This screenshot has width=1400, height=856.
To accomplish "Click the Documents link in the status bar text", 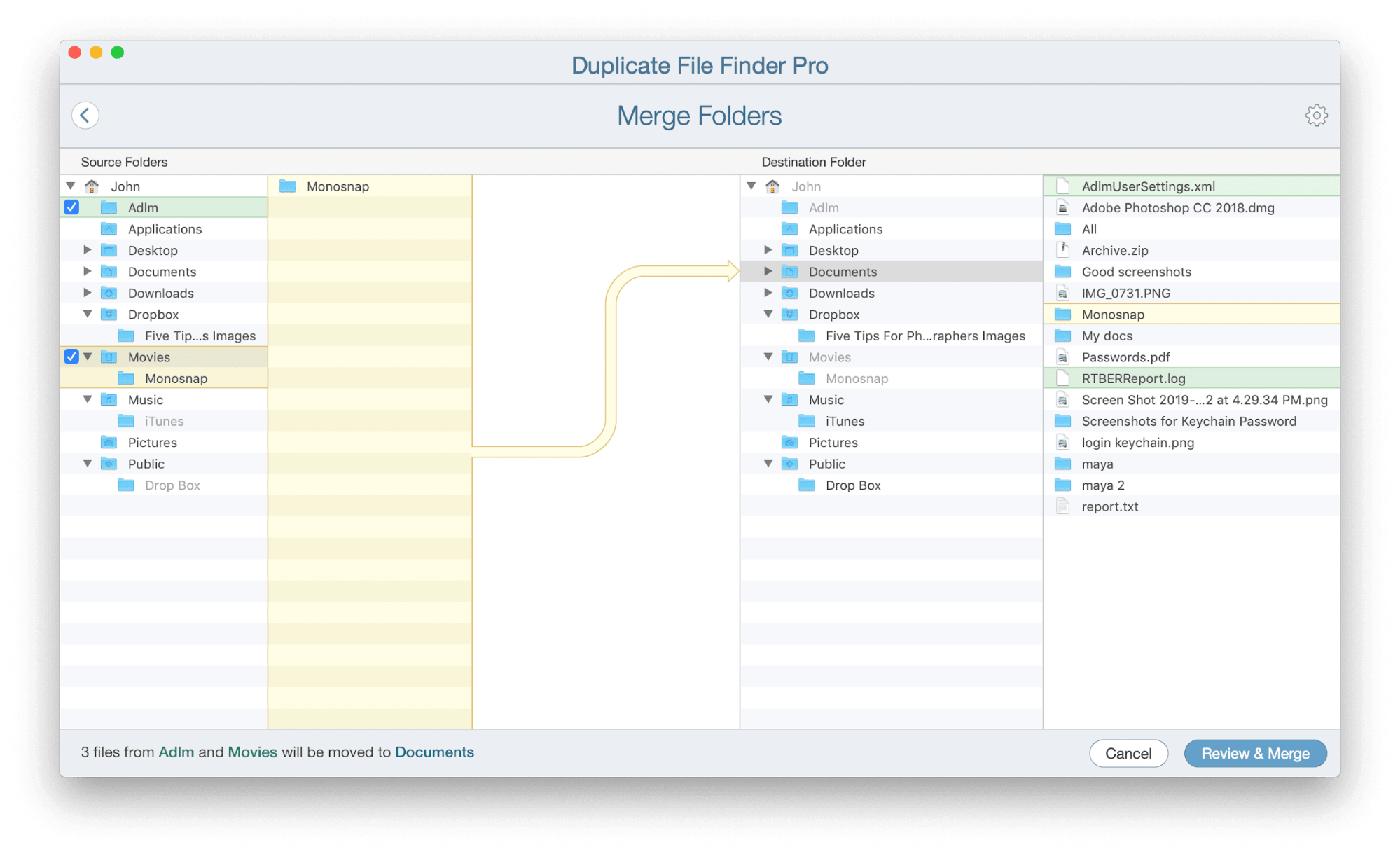I will 434,752.
